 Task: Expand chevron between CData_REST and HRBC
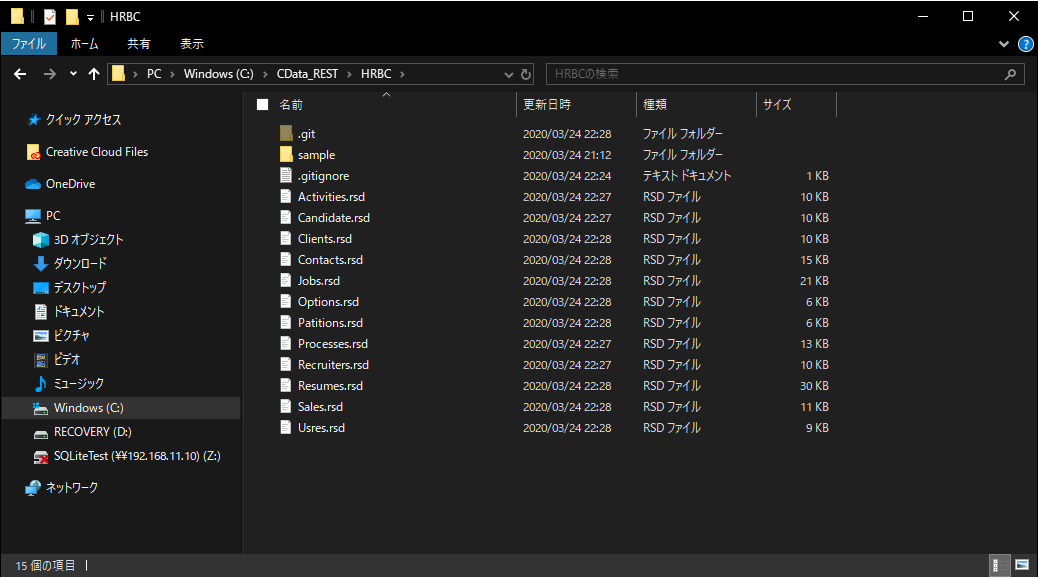click(x=350, y=74)
